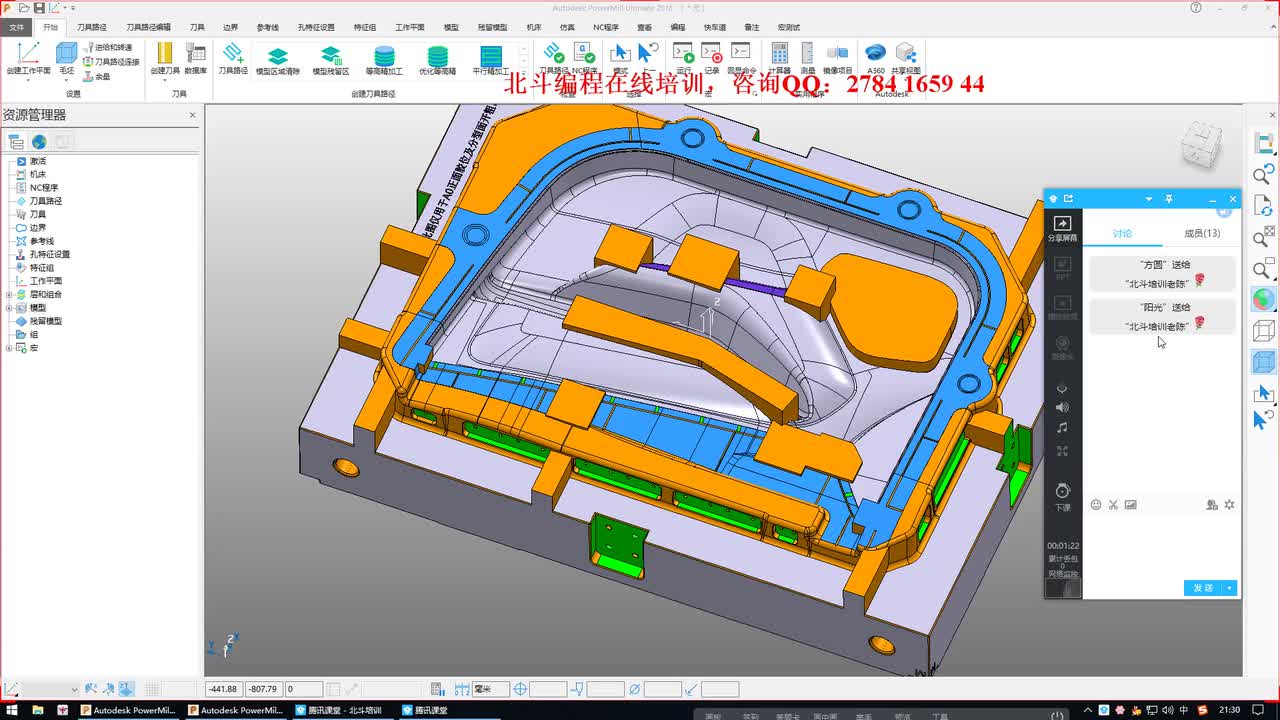Click the wireframe box icon in view toolbar

(x=1264, y=331)
